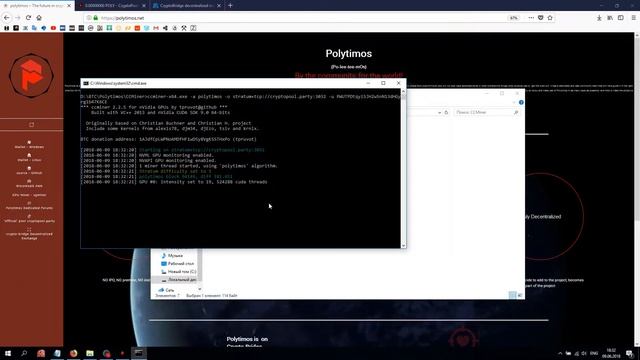Click the Explorer window search field
This screenshot has height=360, width=640.
point(487,112)
